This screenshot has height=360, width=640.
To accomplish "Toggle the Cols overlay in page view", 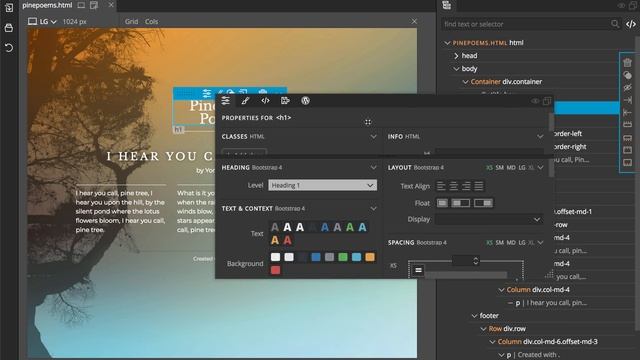I will pyautogui.click(x=151, y=22).
